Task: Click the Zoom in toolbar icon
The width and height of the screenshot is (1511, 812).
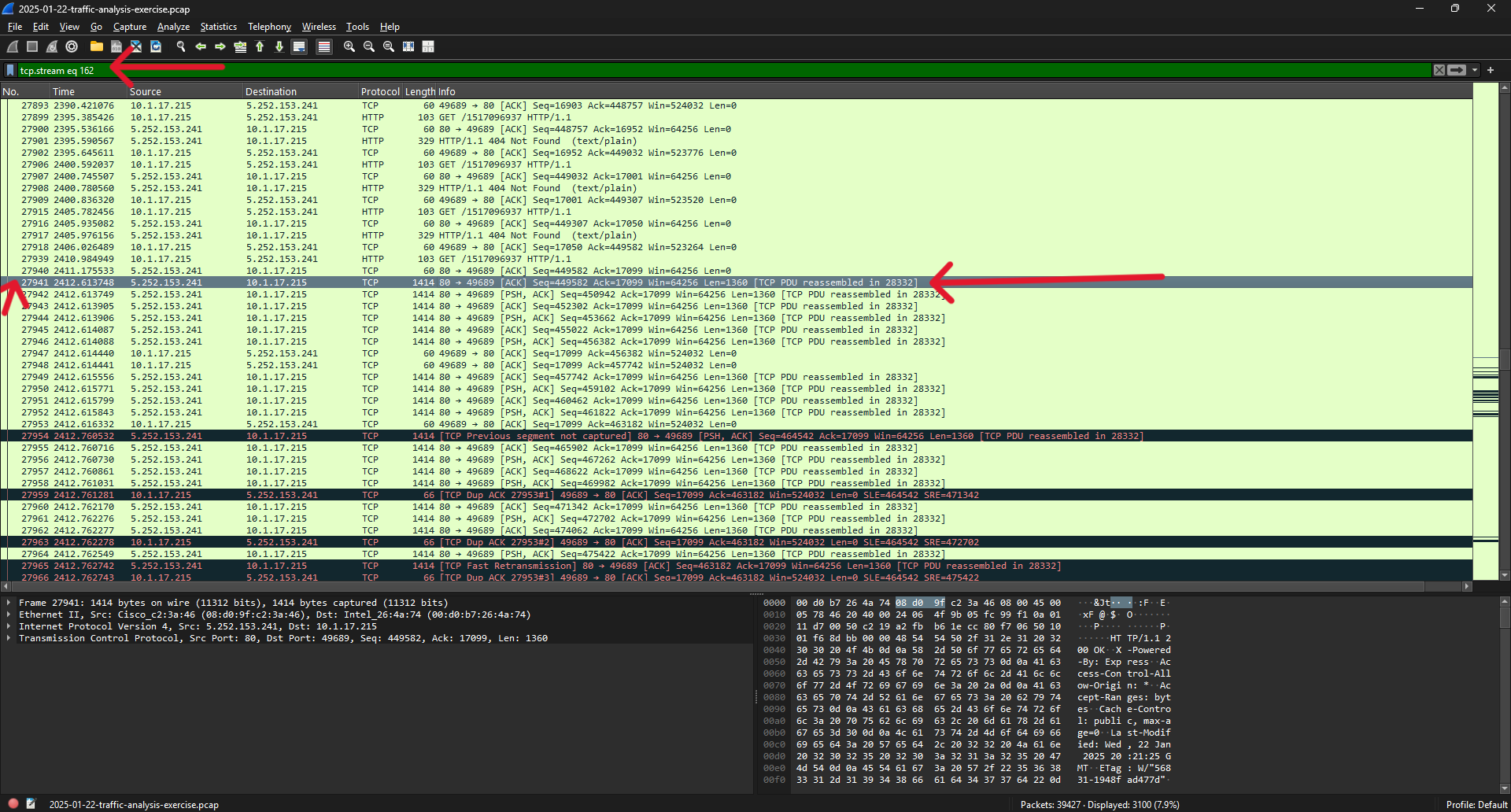Action: pos(349,46)
